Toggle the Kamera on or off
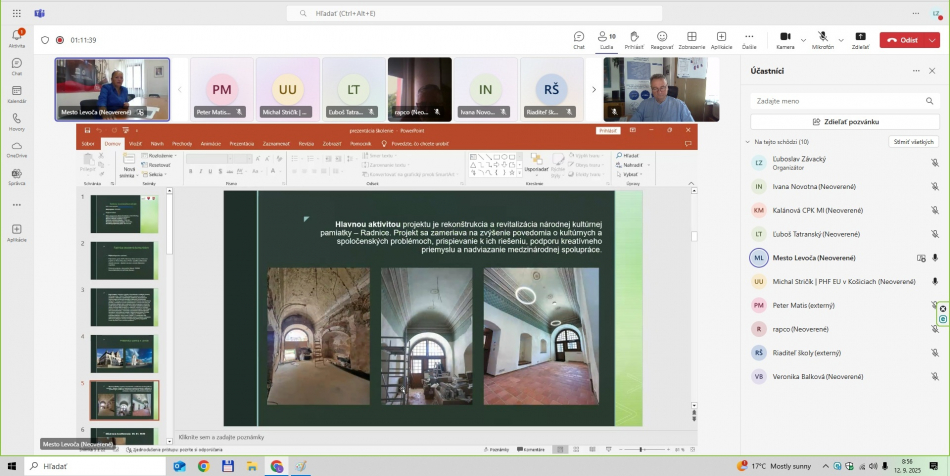950x476 pixels. tap(784, 39)
